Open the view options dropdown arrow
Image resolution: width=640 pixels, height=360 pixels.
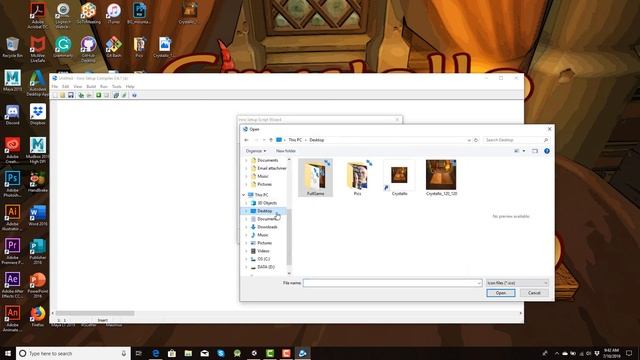[x=524, y=151]
